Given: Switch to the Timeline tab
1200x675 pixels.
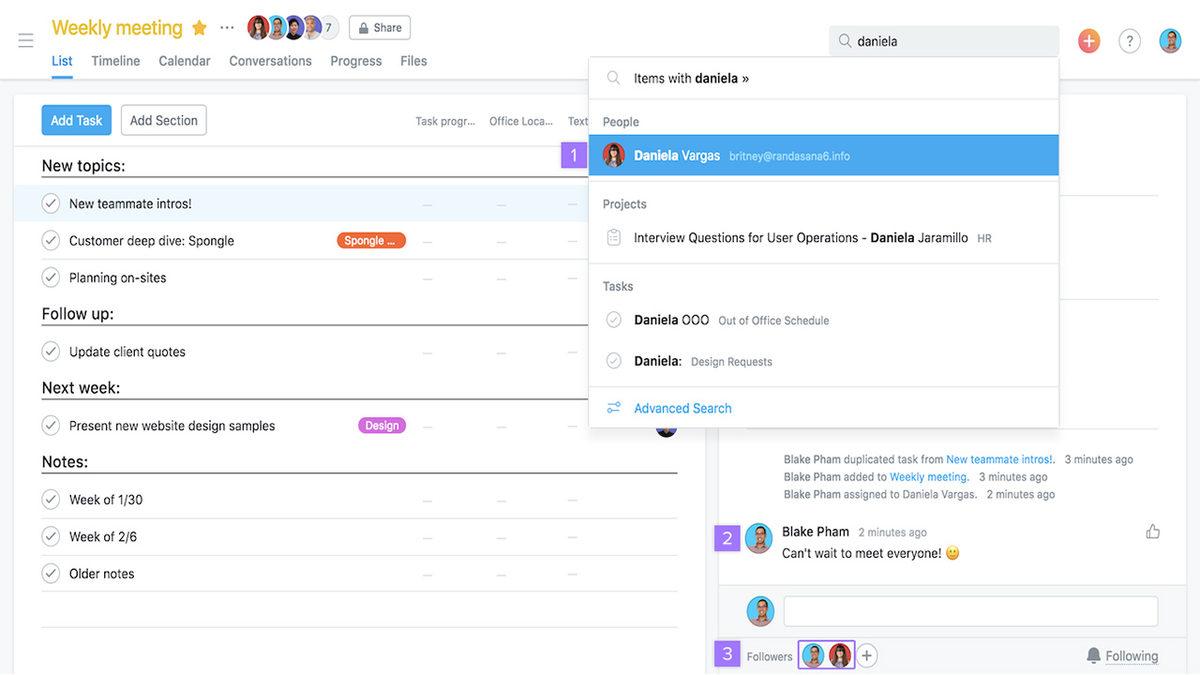Looking at the screenshot, I should point(116,61).
